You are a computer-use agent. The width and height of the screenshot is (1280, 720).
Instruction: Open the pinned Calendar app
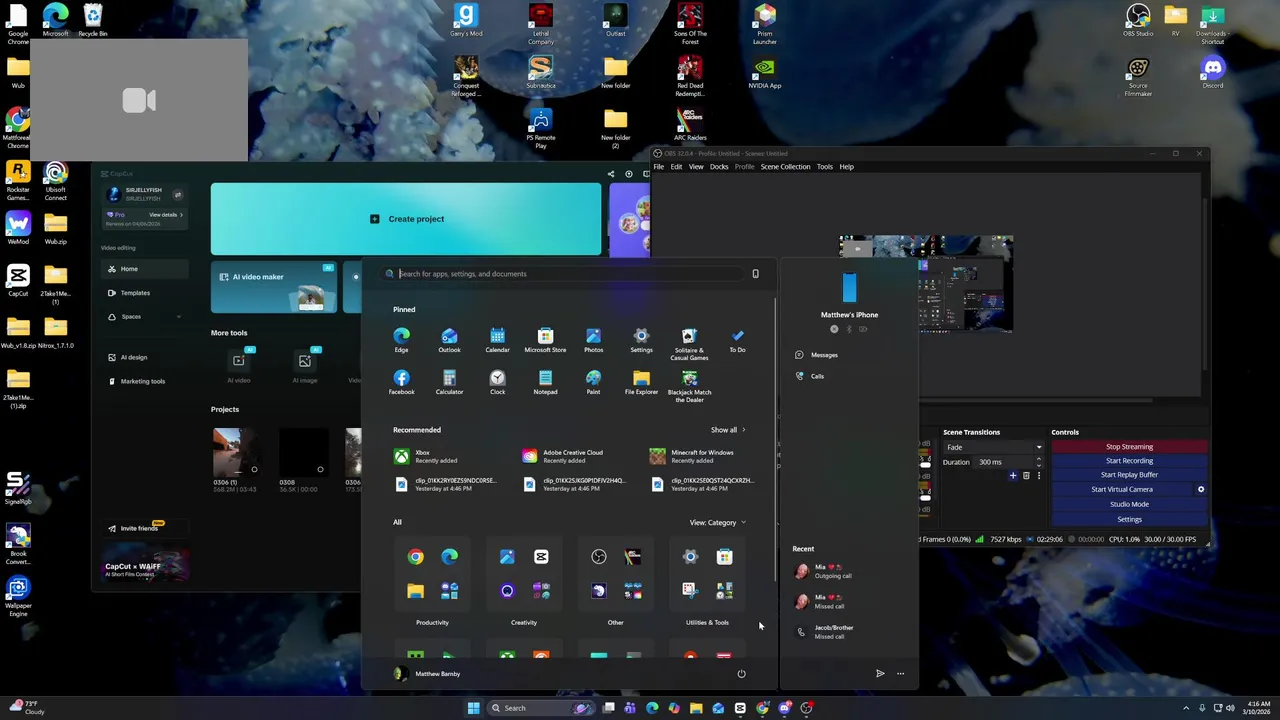[x=497, y=340]
